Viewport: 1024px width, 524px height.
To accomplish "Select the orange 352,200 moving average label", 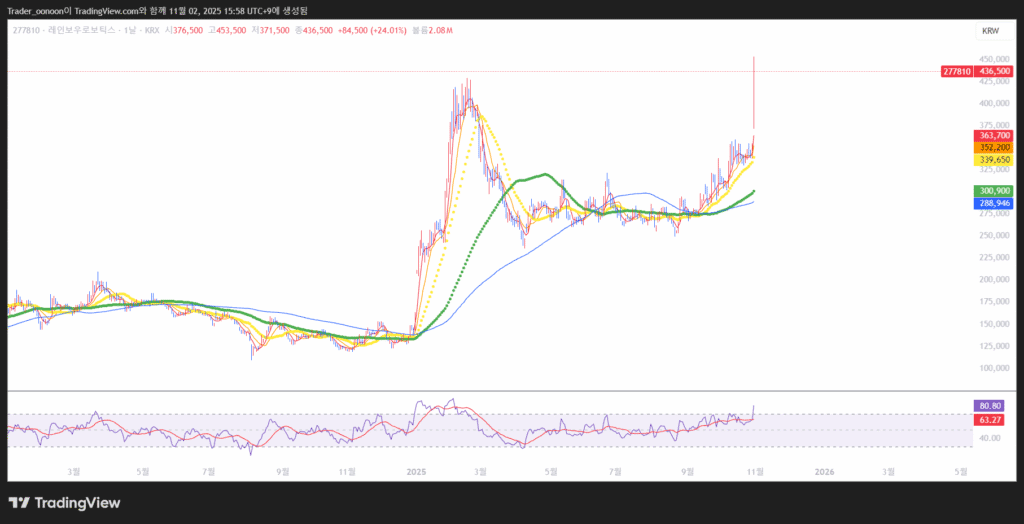I will (x=994, y=147).
